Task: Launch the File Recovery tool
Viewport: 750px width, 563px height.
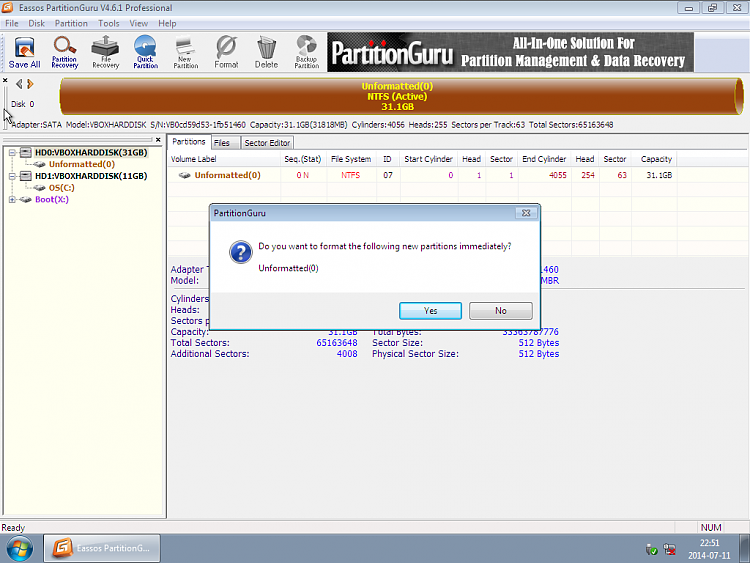Action: [105, 53]
